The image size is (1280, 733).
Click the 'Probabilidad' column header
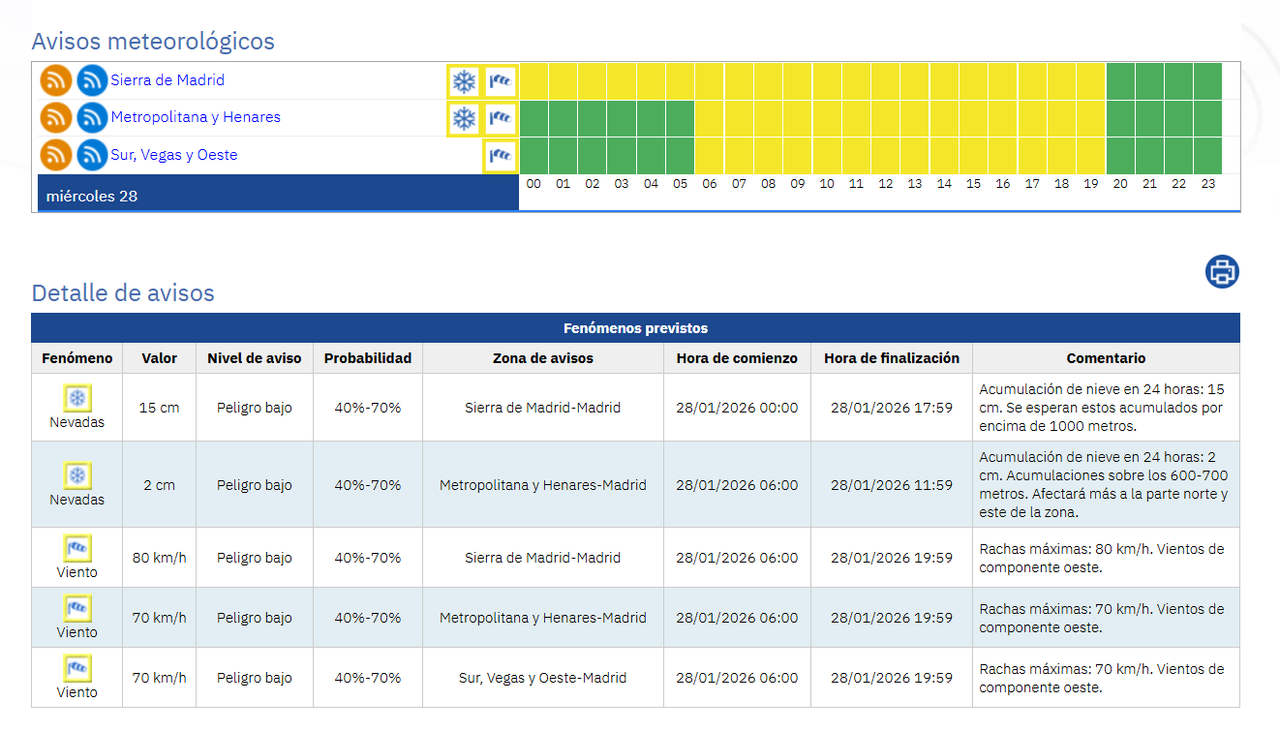coord(368,358)
